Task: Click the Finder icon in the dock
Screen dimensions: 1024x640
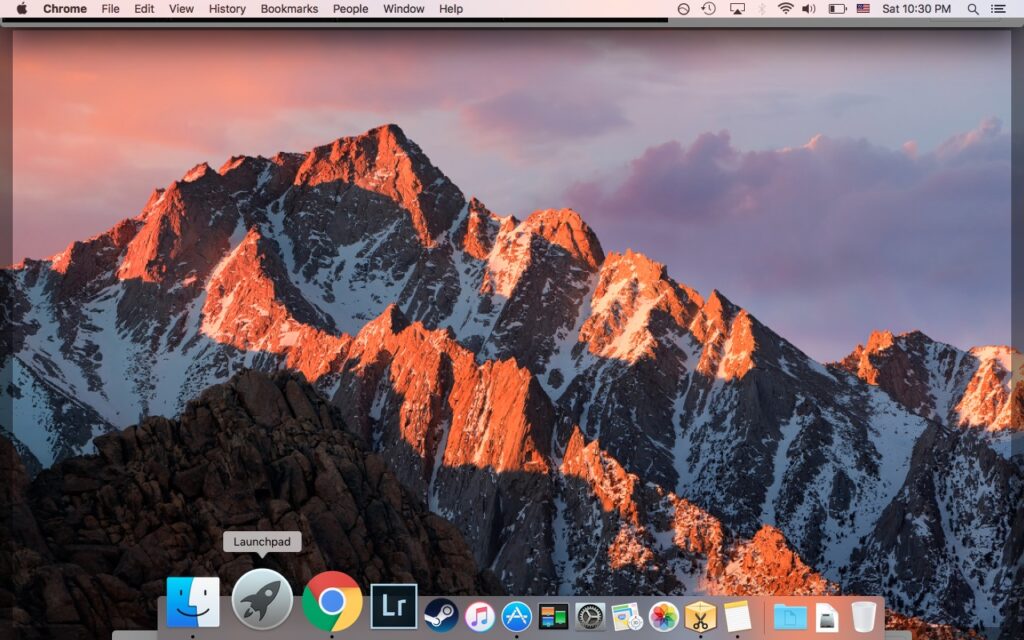Action: 193,601
